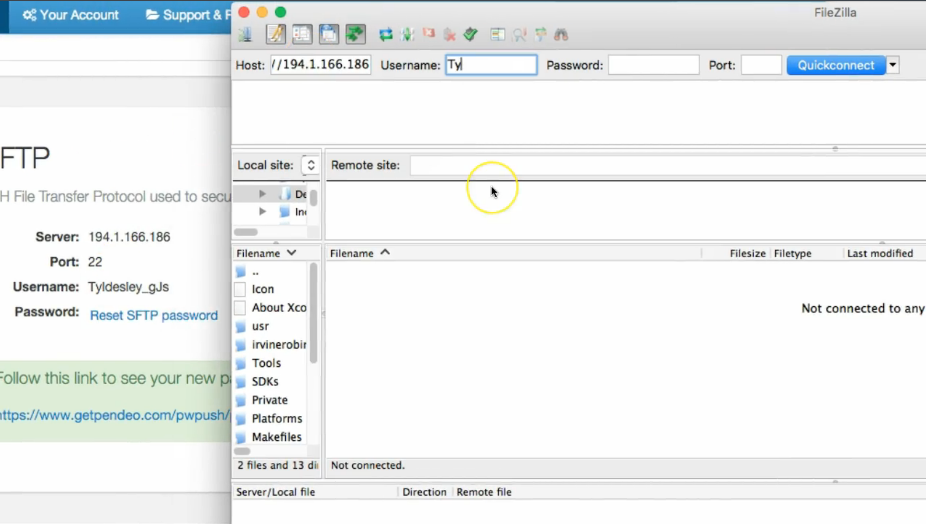The image size is (926, 524).
Task: Select the Makefiles folder
Action: (x=276, y=437)
